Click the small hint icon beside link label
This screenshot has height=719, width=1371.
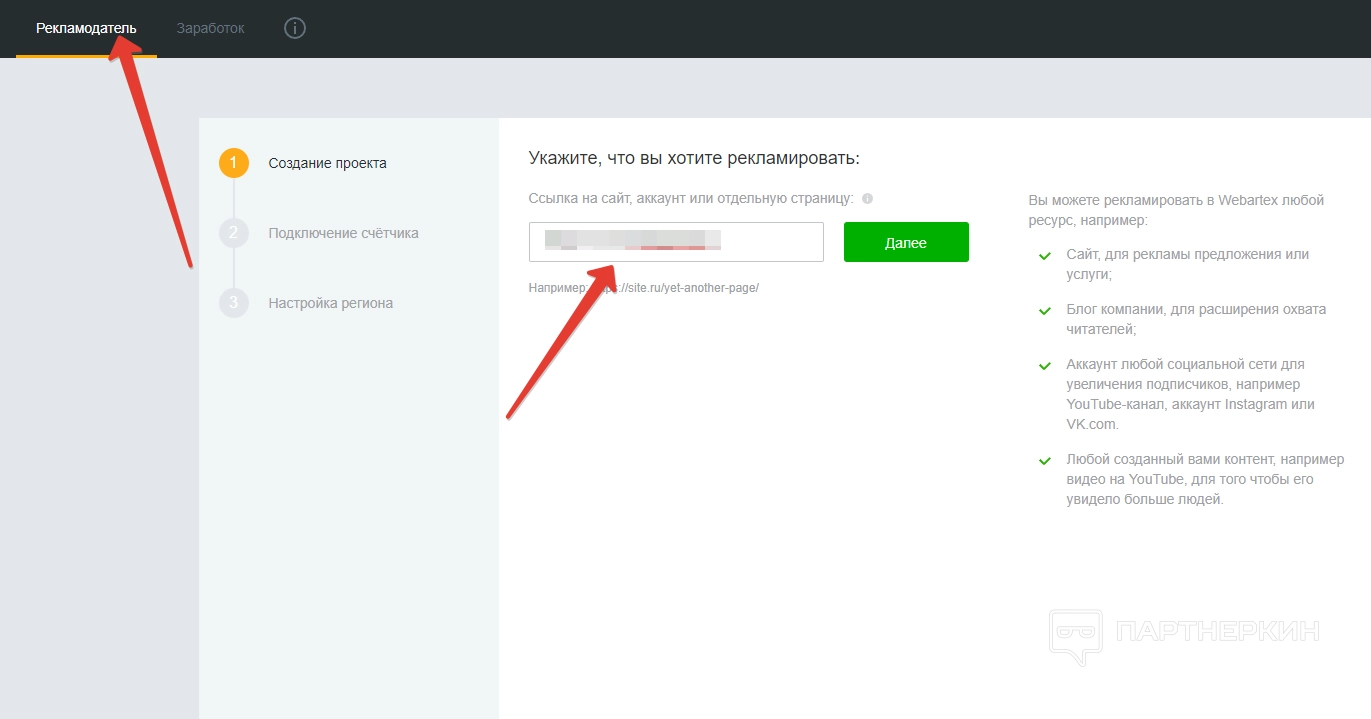[x=867, y=199]
